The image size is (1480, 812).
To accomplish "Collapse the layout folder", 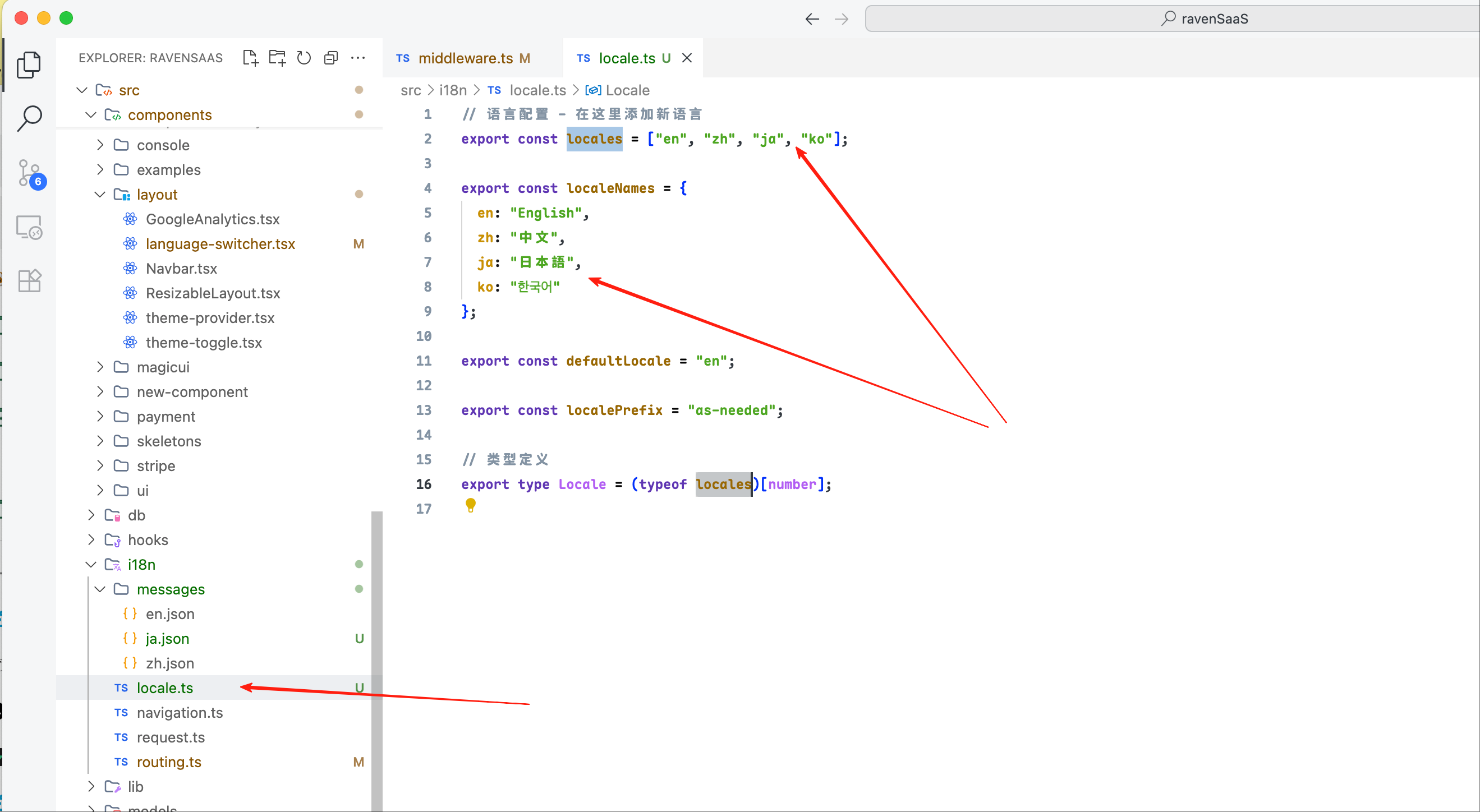I will click(x=100, y=194).
